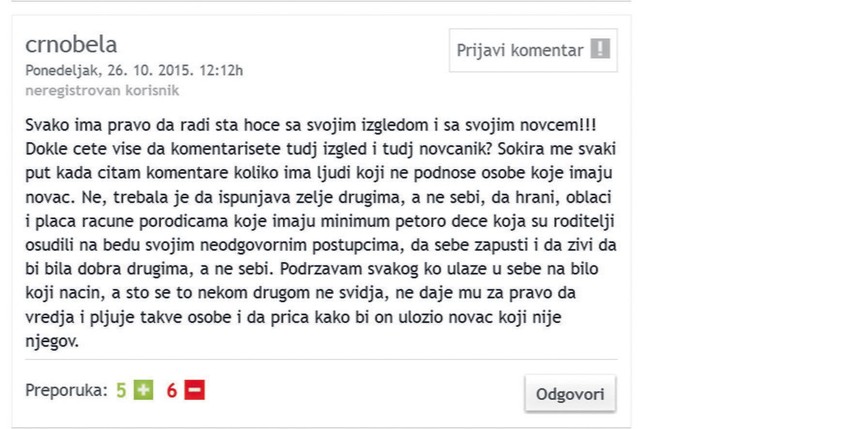Click the red negative vote count 6
850x429 pixels.
[x=172, y=391]
